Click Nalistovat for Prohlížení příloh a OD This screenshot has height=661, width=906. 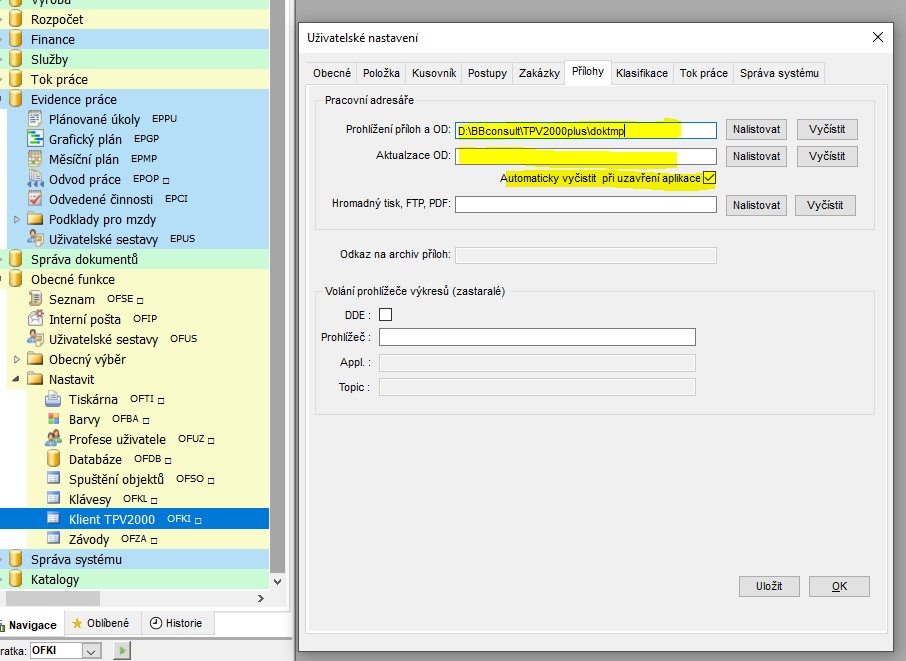tap(756, 129)
